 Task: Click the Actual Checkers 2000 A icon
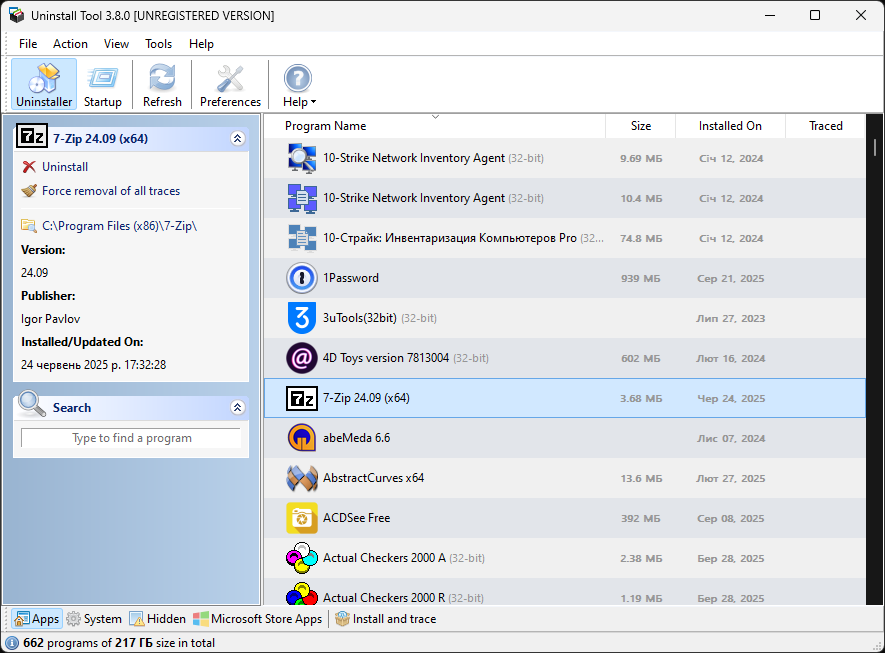pos(301,558)
